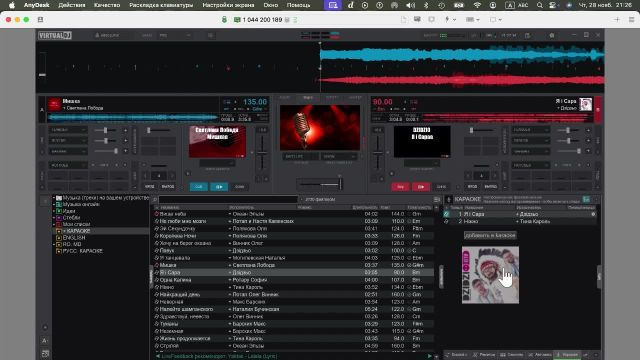Expand the «Музыка онлайн» tree folder
The height and width of the screenshot is (360, 640).
click(x=53, y=204)
